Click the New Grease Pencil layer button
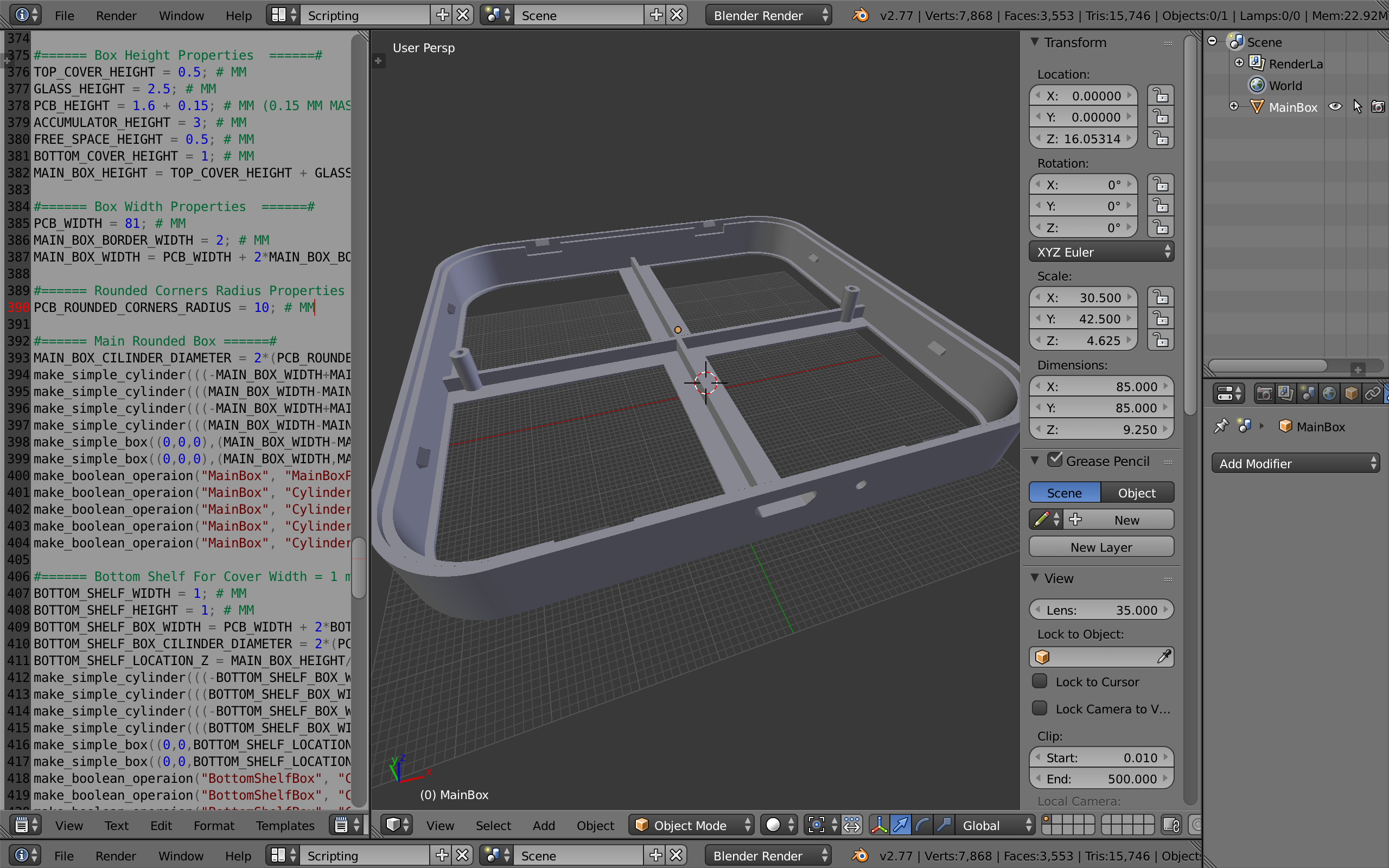 (1101, 546)
